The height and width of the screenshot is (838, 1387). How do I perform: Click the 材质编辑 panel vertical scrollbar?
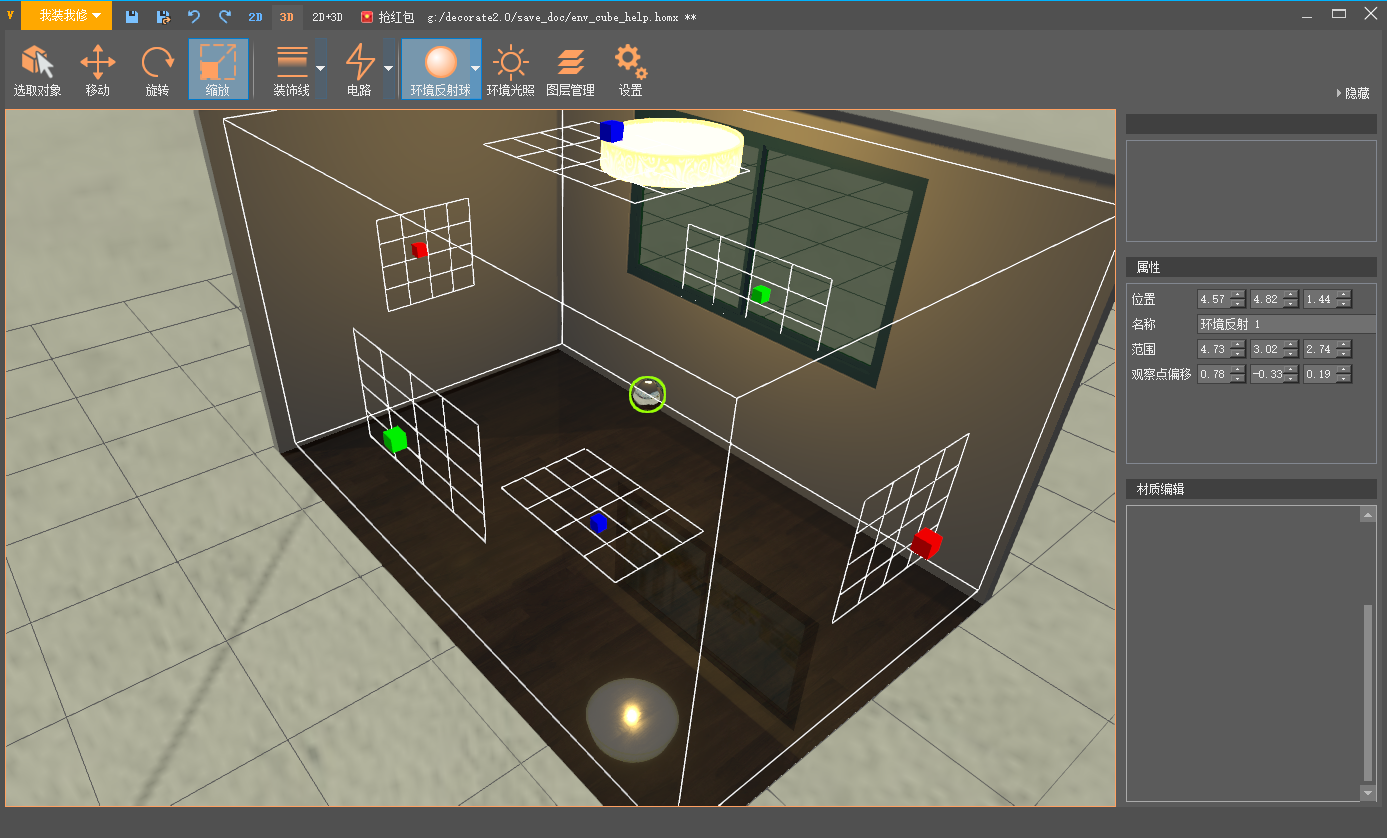pos(1368,692)
